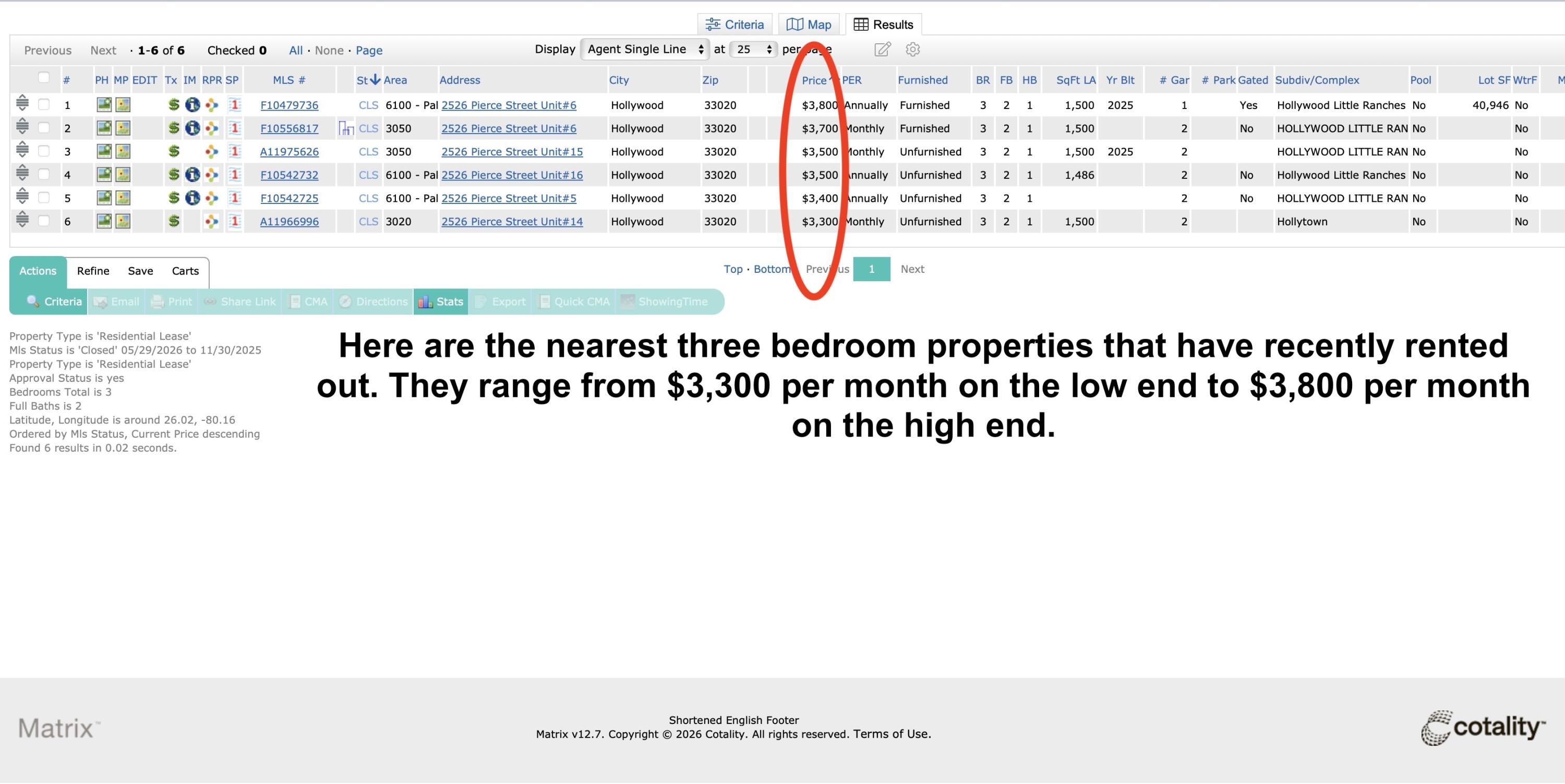Open the 25 per page dropdown

(753, 49)
